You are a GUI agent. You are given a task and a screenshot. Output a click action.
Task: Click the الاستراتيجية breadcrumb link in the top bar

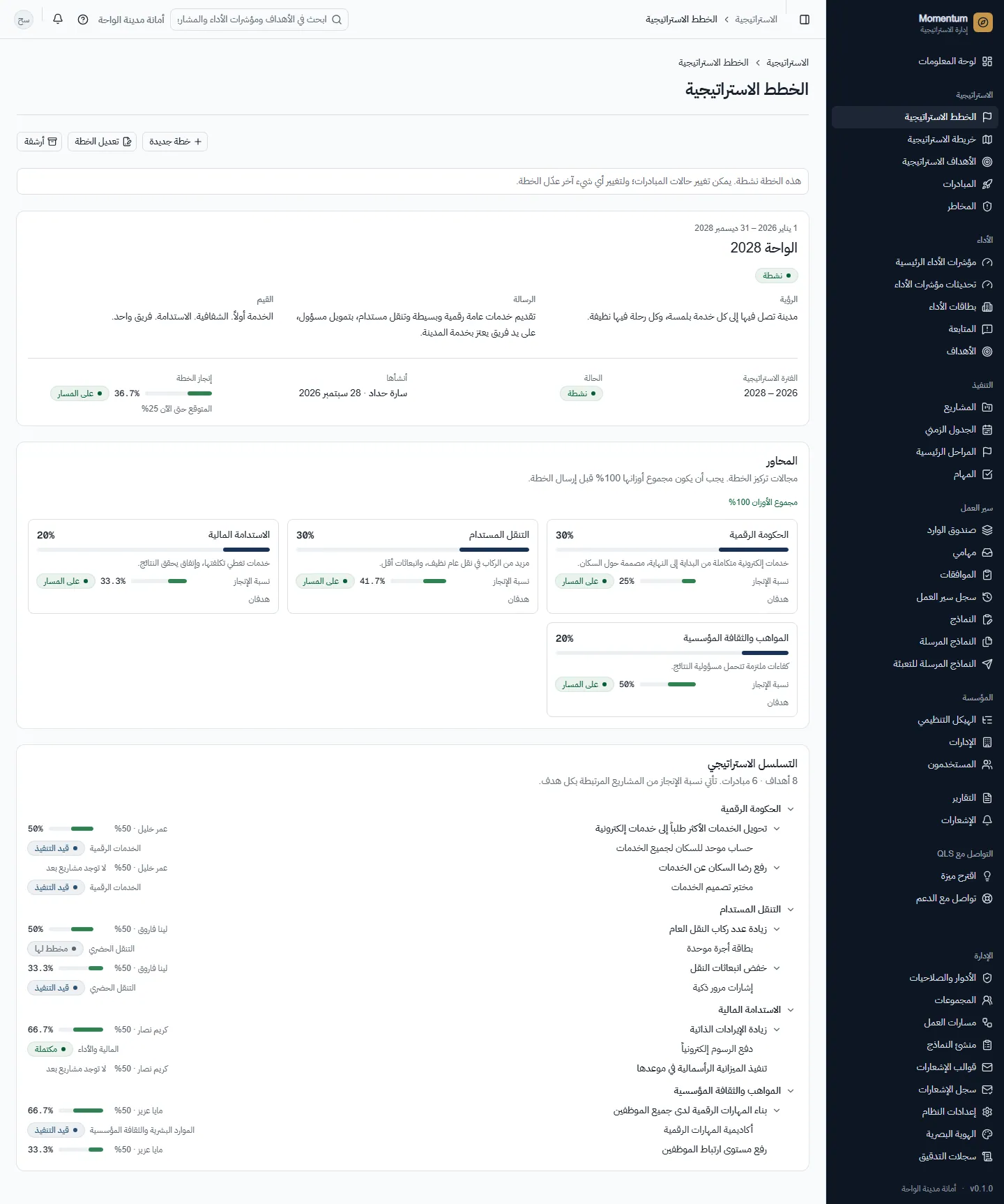click(x=756, y=20)
